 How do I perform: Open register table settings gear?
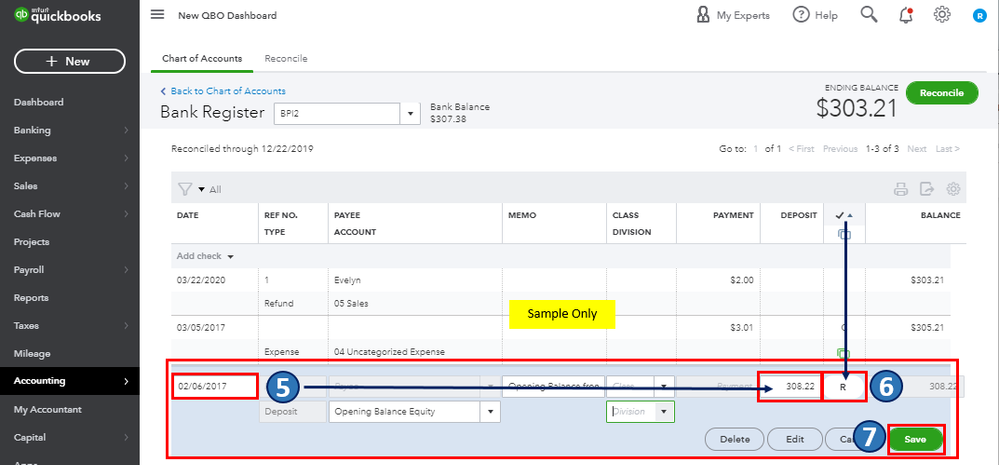(x=953, y=189)
